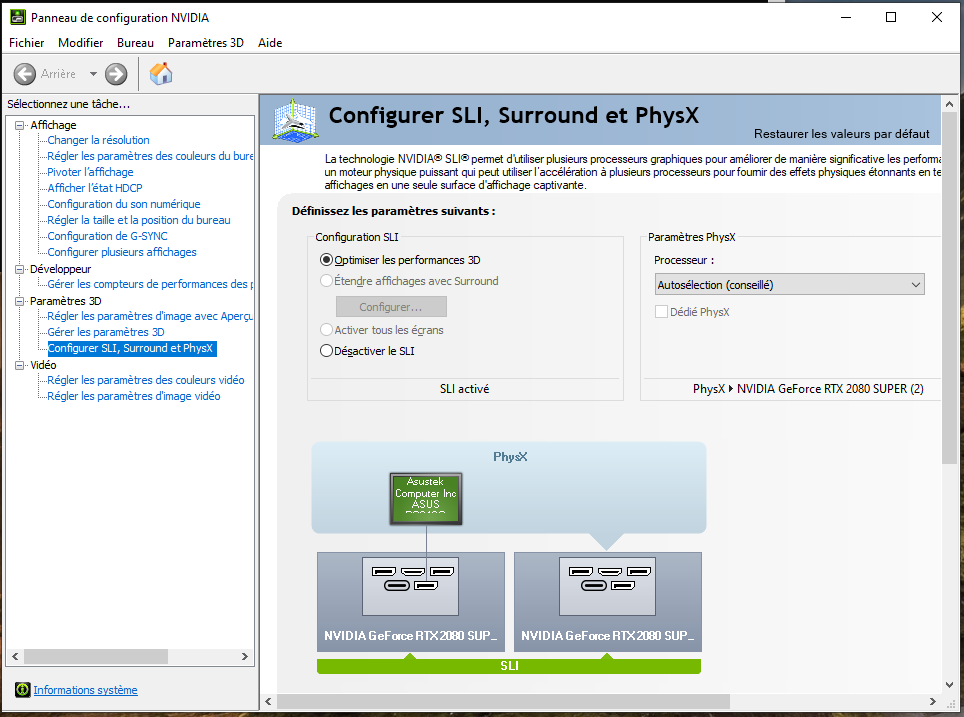Click the green SLI bridge bar
Image resolution: width=964 pixels, height=717 pixels.
pyautogui.click(x=509, y=666)
